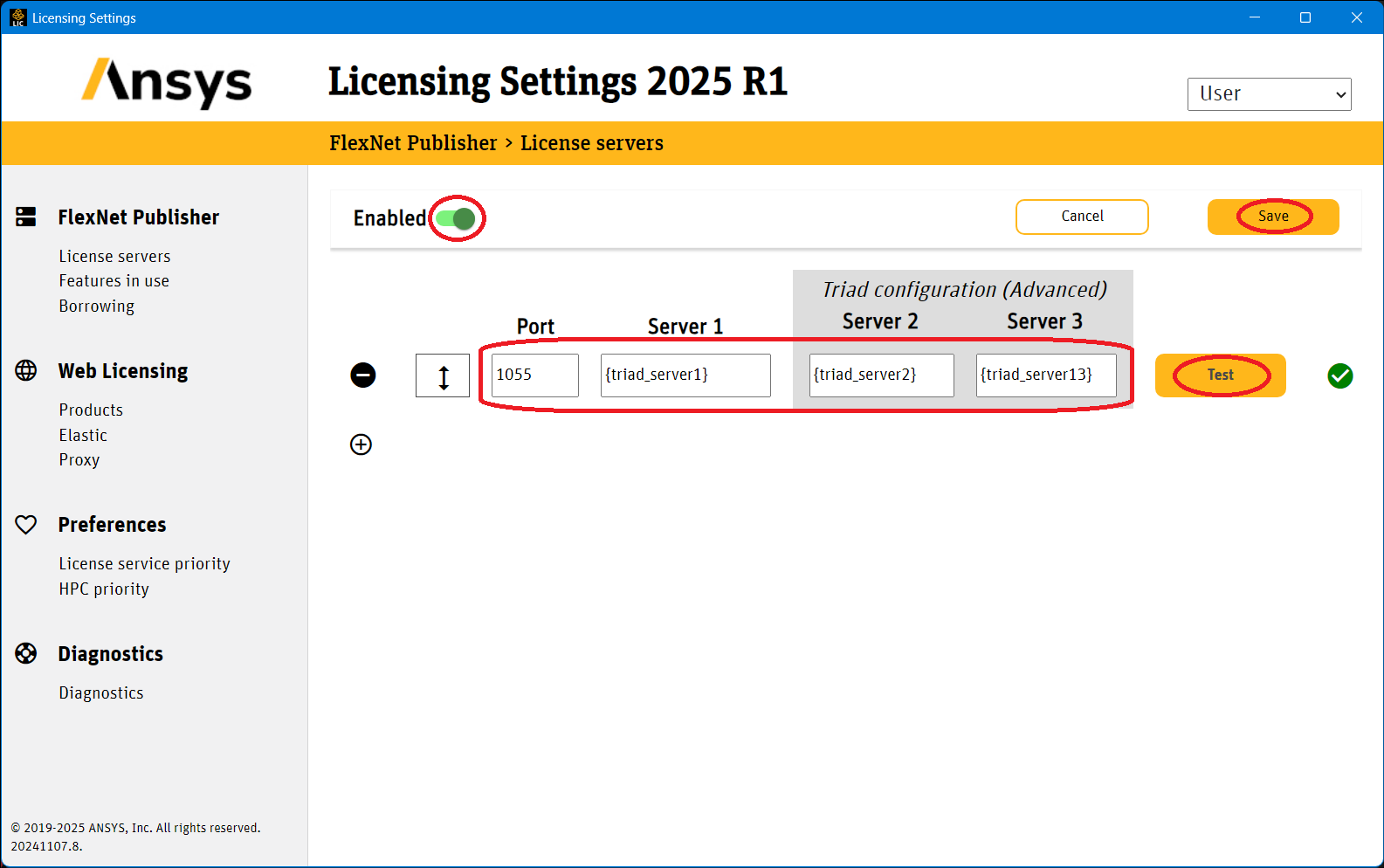The image size is (1384, 868).
Task: Open Elastic licensing page
Action: point(83,435)
